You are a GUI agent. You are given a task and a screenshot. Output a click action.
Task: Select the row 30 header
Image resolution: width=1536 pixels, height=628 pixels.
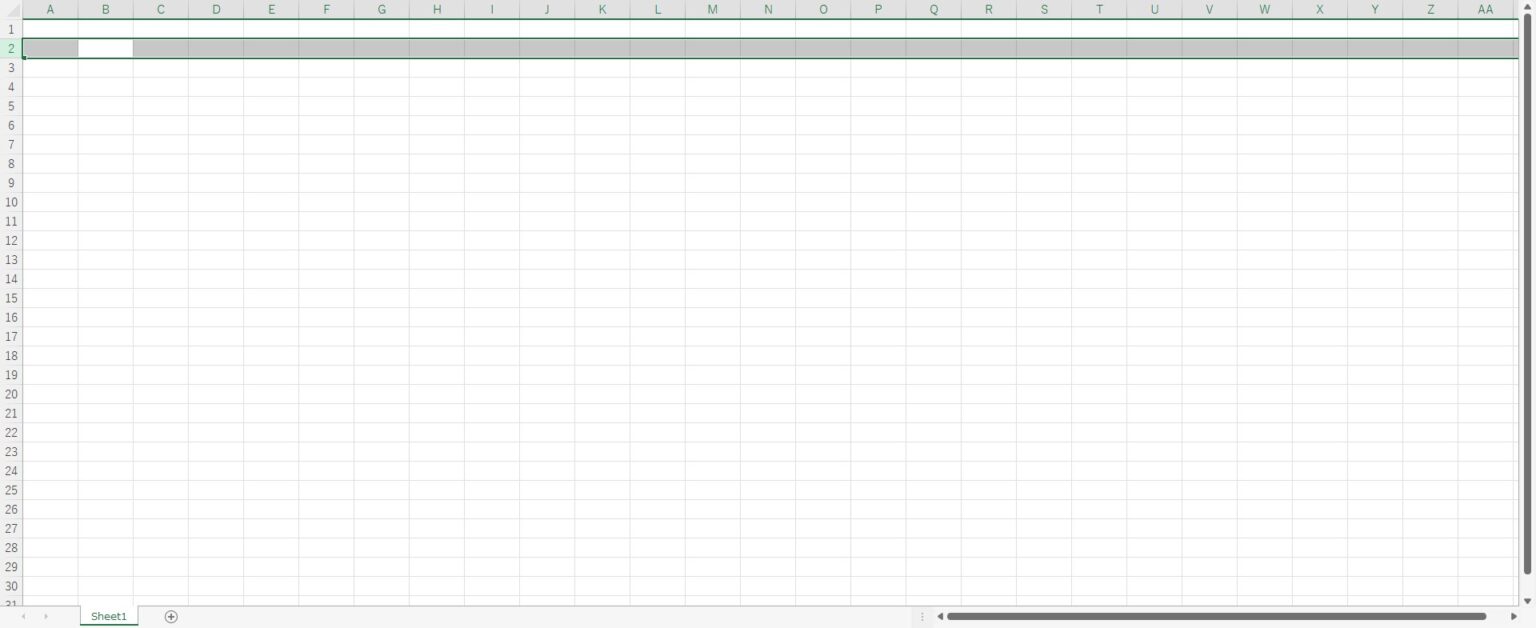click(x=11, y=586)
